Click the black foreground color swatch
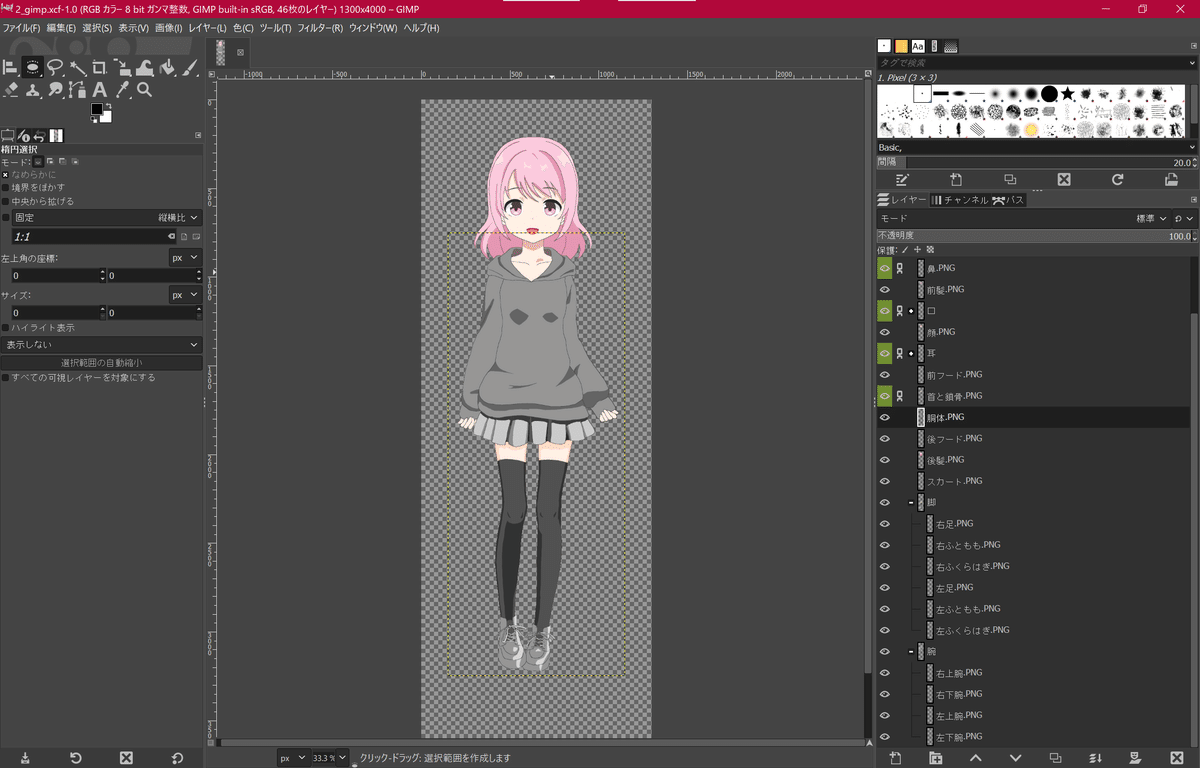 (x=97, y=109)
